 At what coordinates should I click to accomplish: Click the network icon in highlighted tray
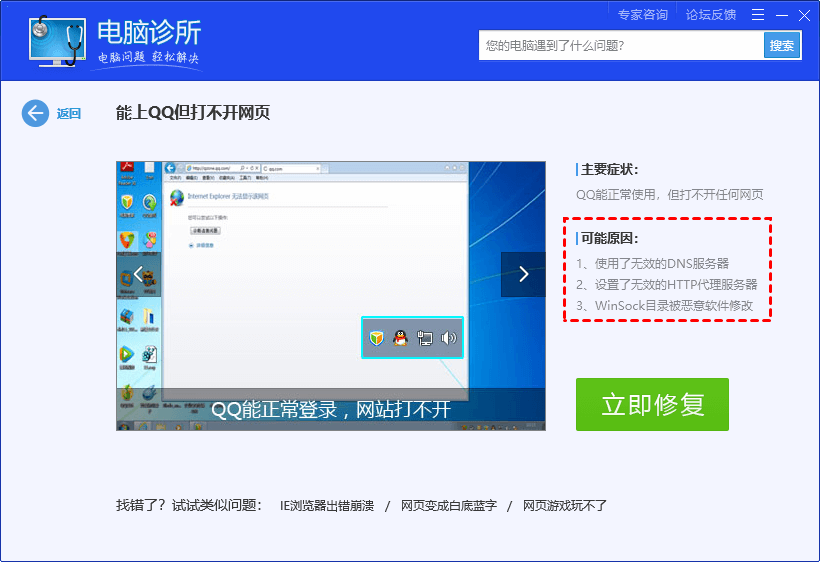pyautogui.click(x=424, y=338)
